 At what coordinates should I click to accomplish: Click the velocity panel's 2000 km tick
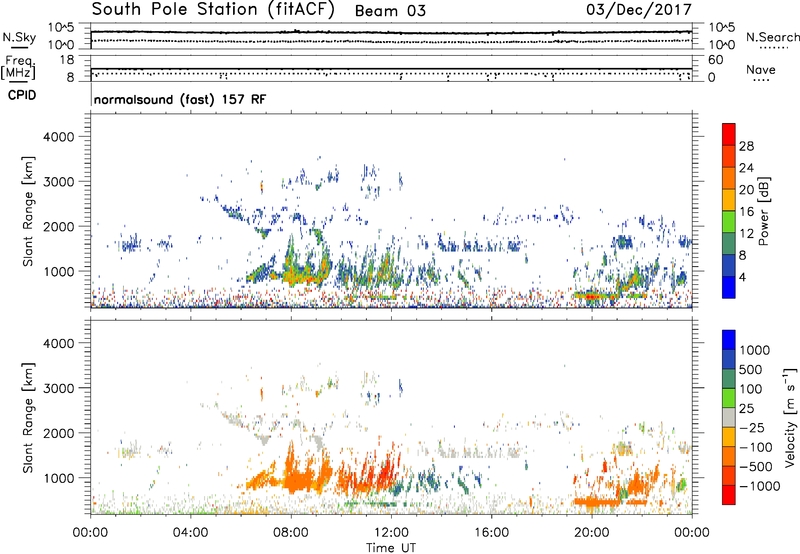pos(59,433)
